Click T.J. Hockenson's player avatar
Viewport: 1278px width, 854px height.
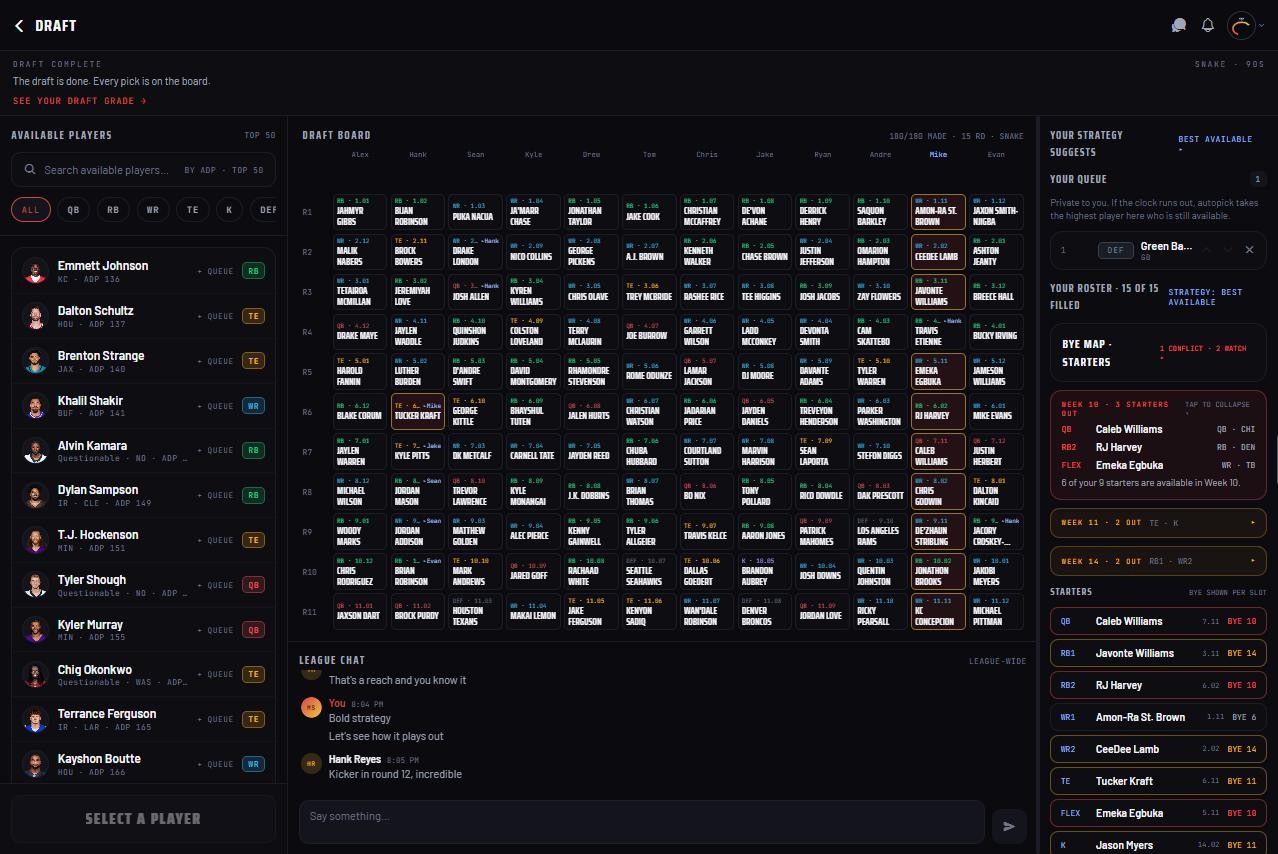pyautogui.click(x=36, y=541)
